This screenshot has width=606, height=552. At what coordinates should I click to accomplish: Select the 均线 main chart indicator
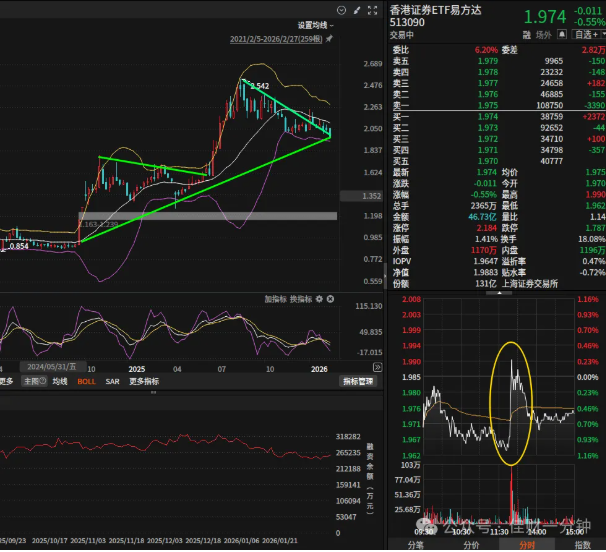point(60,382)
